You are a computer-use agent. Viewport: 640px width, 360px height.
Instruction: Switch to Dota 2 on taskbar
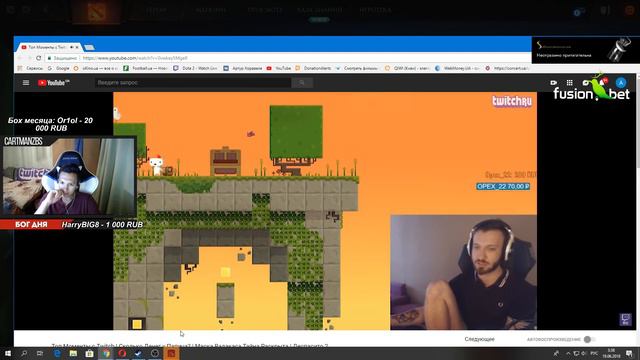click(x=171, y=353)
